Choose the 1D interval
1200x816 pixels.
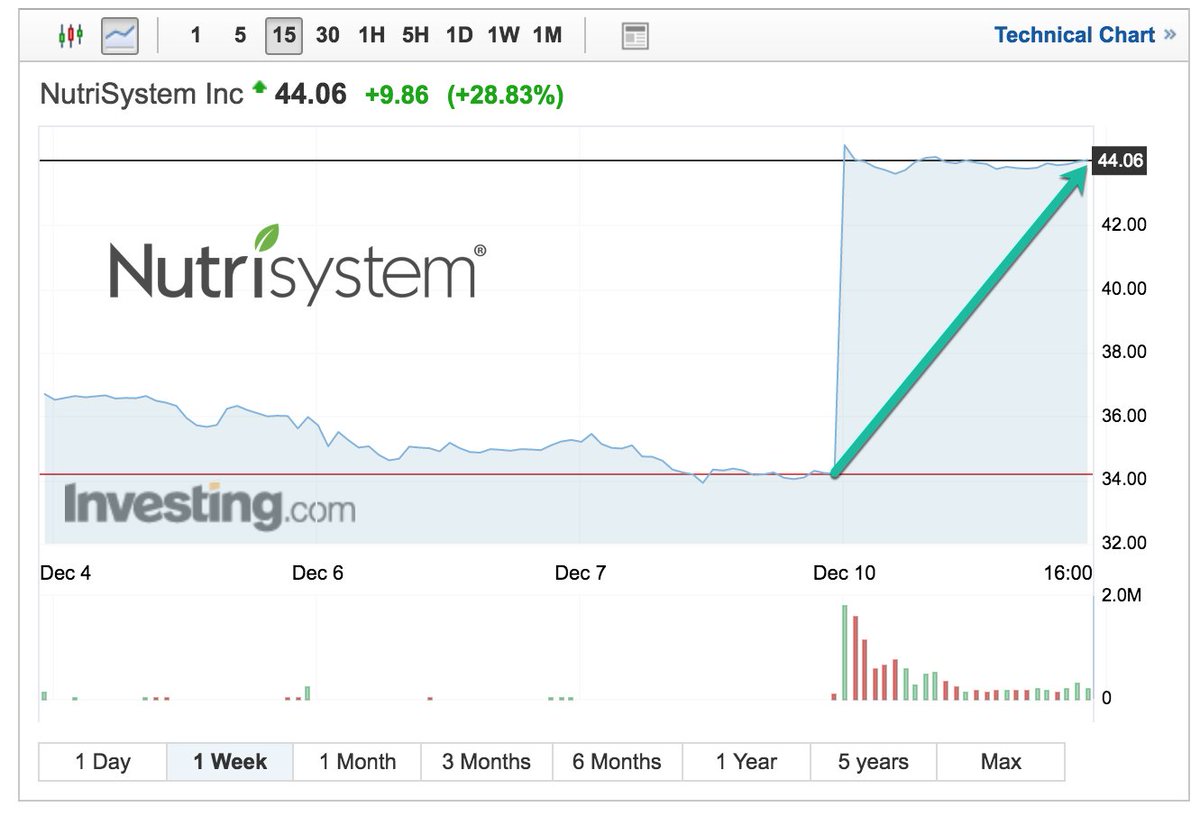tap(459, 36)
